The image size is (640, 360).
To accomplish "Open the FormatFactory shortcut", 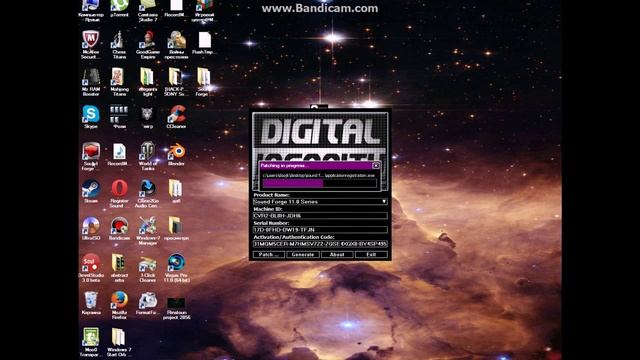I will pyautogui.click(x=148, y=302).
